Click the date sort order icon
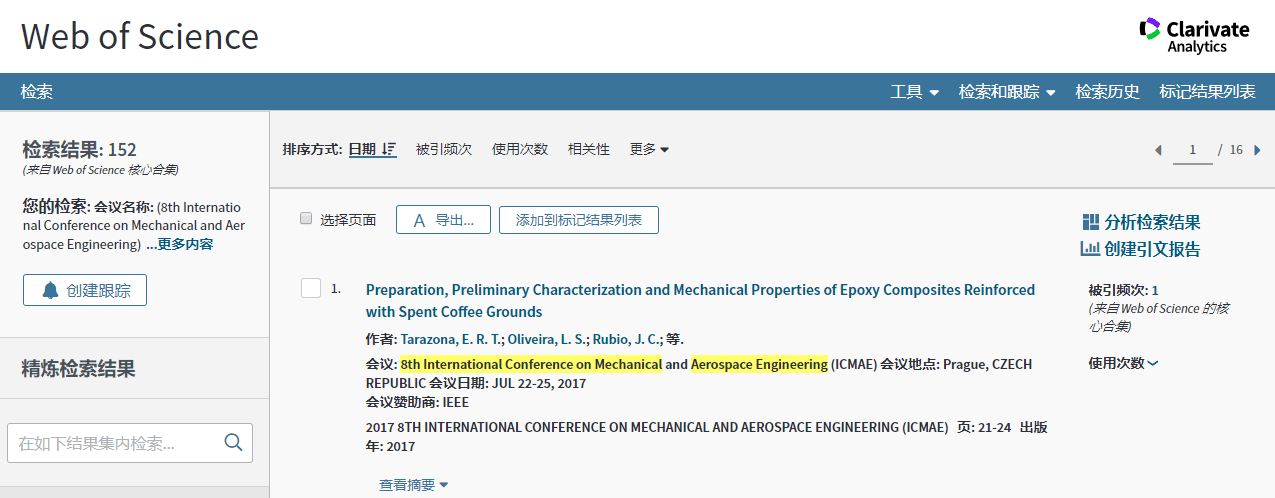The height and width of the screenshot is (498, 1275). [389, 149]
